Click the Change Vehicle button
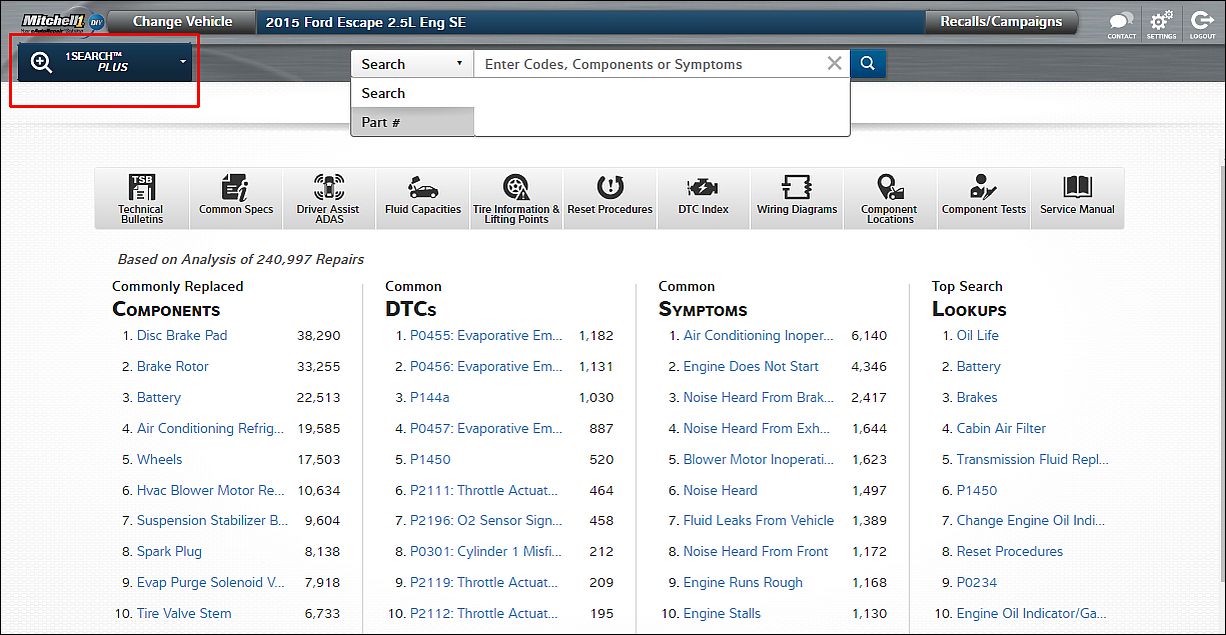 tap(182, 21)
